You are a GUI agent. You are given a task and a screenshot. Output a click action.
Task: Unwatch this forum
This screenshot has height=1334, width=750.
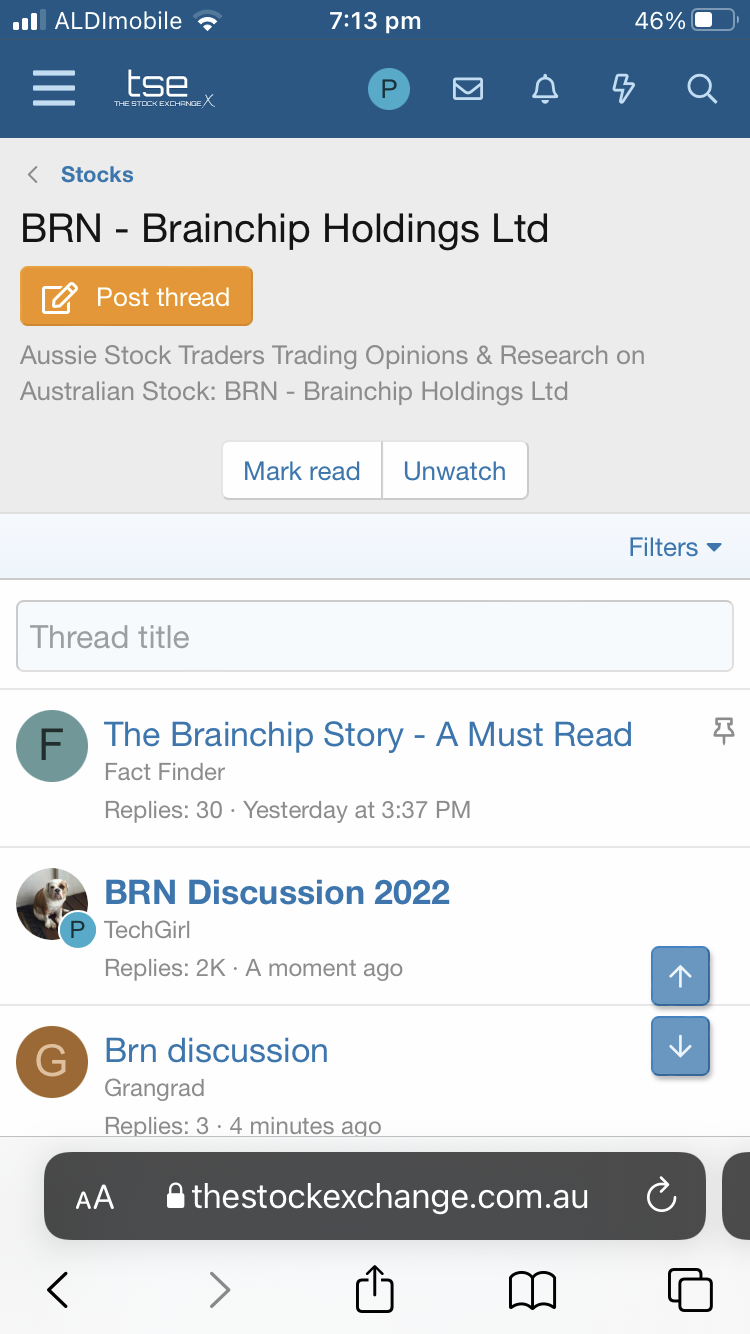click(x=455, y=471)
